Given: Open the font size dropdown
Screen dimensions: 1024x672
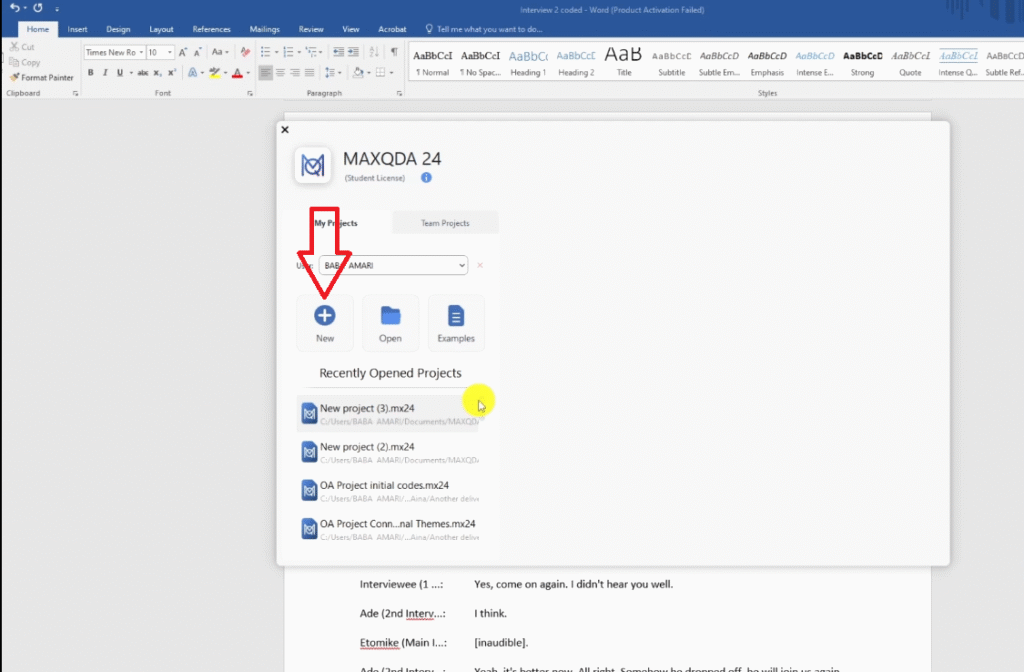Looking at the screenshot, I should pyautogui.click(x=169, y=52).
